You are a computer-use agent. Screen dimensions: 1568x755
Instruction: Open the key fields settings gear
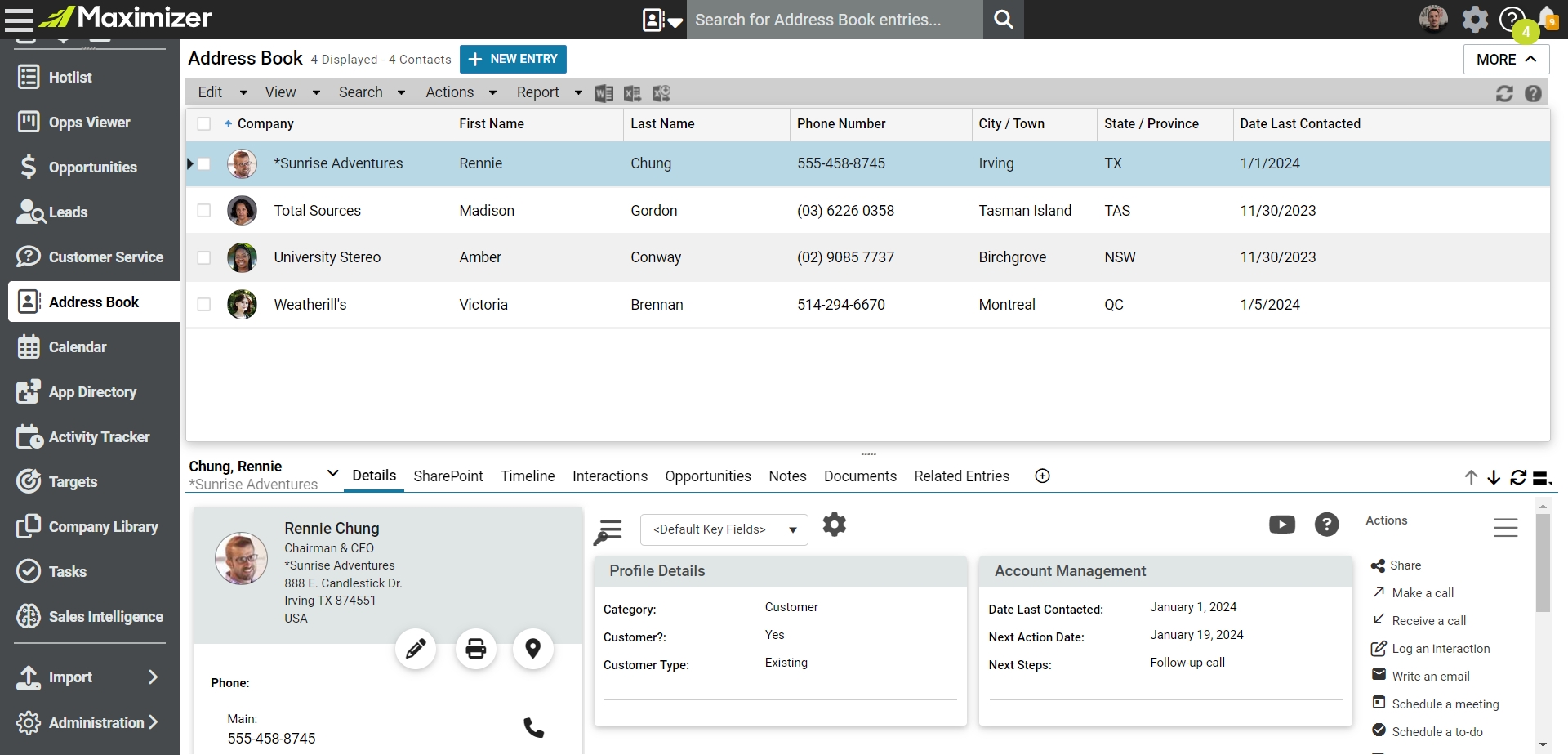[834, 525]
